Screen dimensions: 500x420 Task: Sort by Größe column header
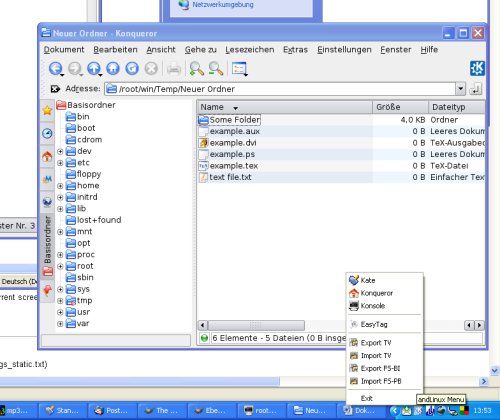400,107
